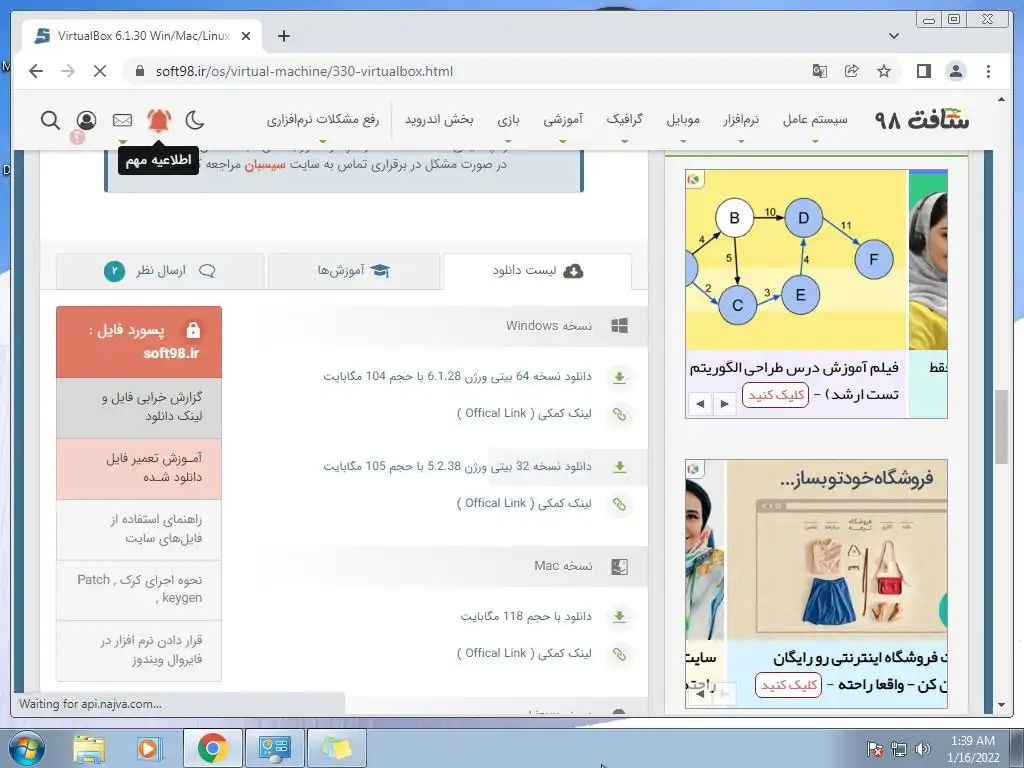Click the firewall guide button فایروال ویندوز
This screenshot has width=1024, height=768.
(x=138, y=650)
